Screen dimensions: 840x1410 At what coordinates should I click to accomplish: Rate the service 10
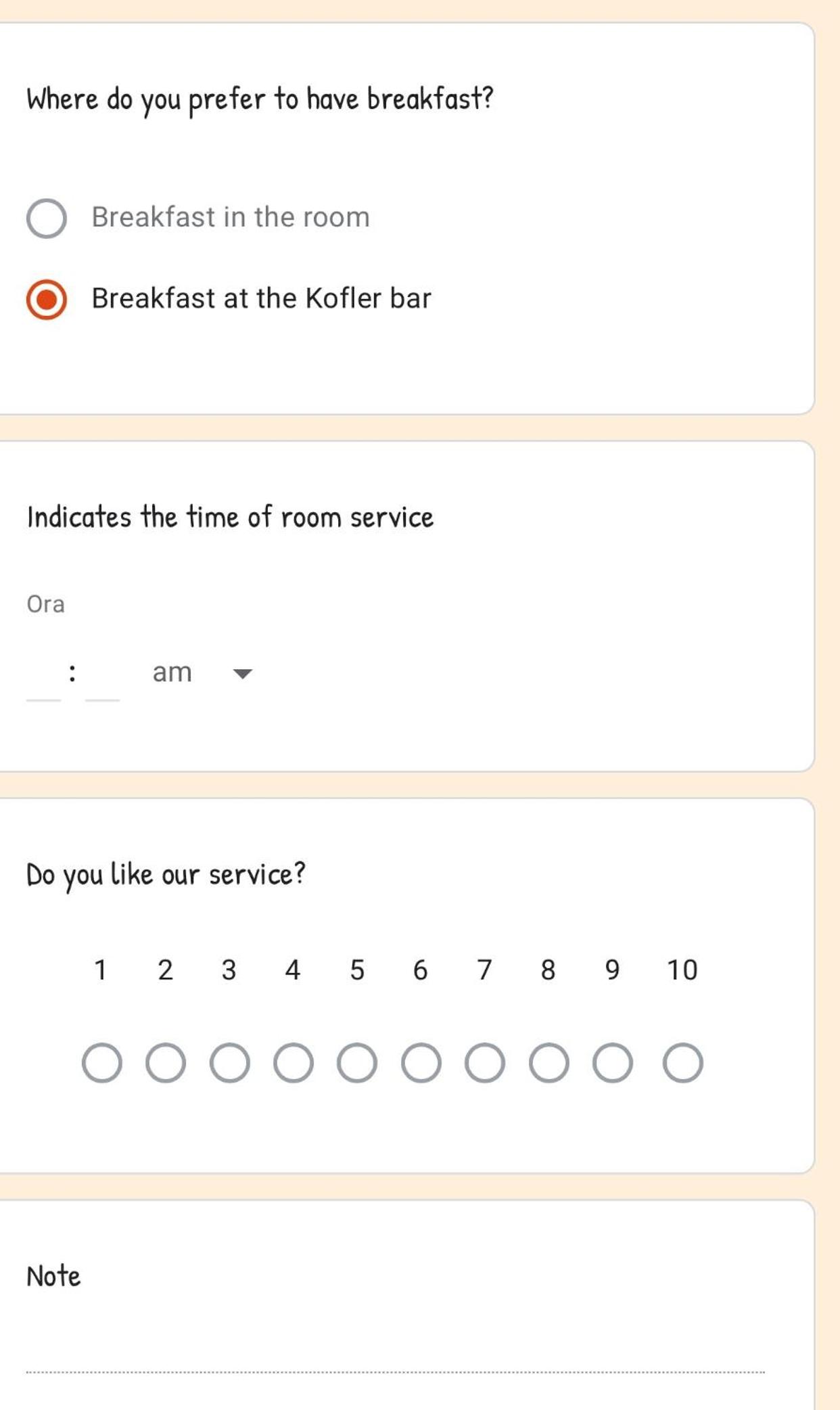683,1063
